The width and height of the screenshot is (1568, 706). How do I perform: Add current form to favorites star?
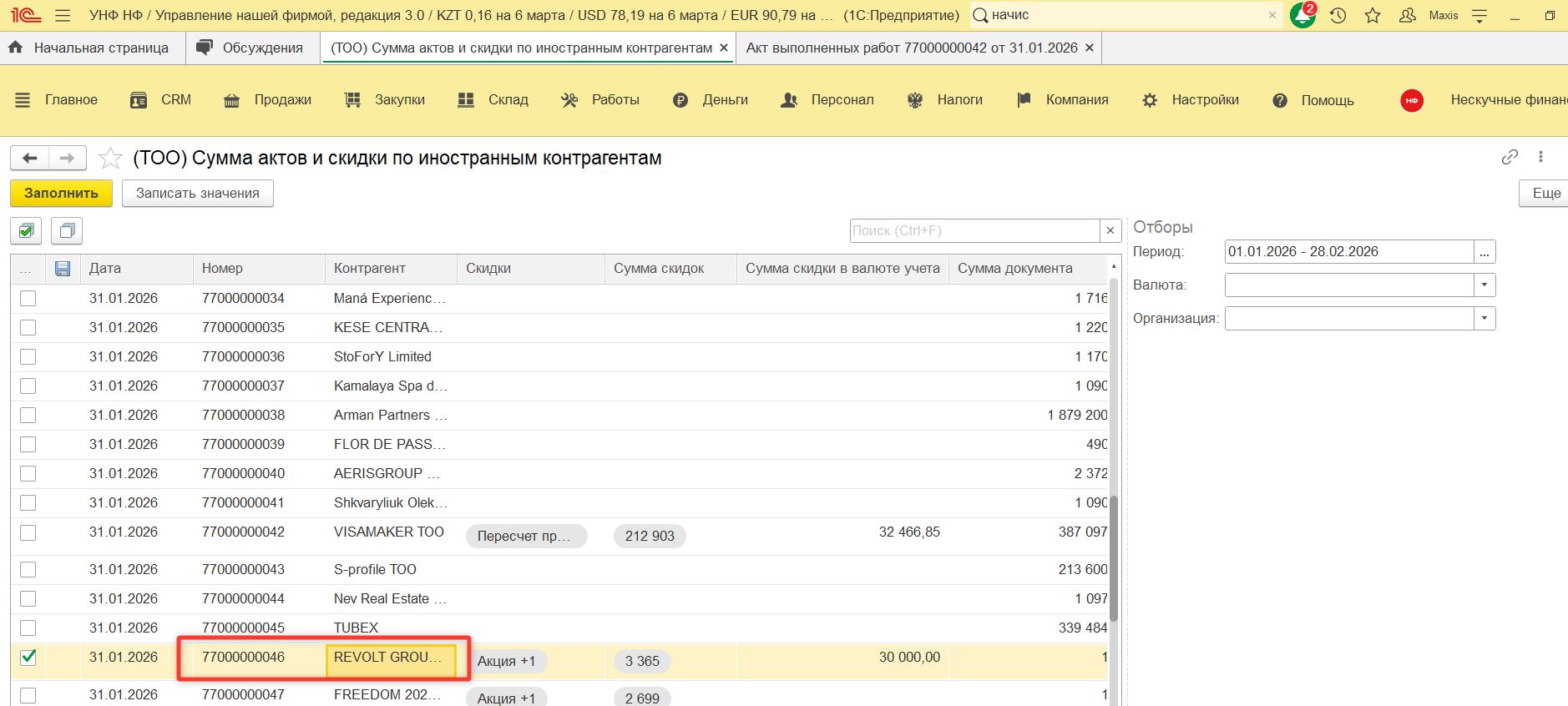(x=110, y=159)
